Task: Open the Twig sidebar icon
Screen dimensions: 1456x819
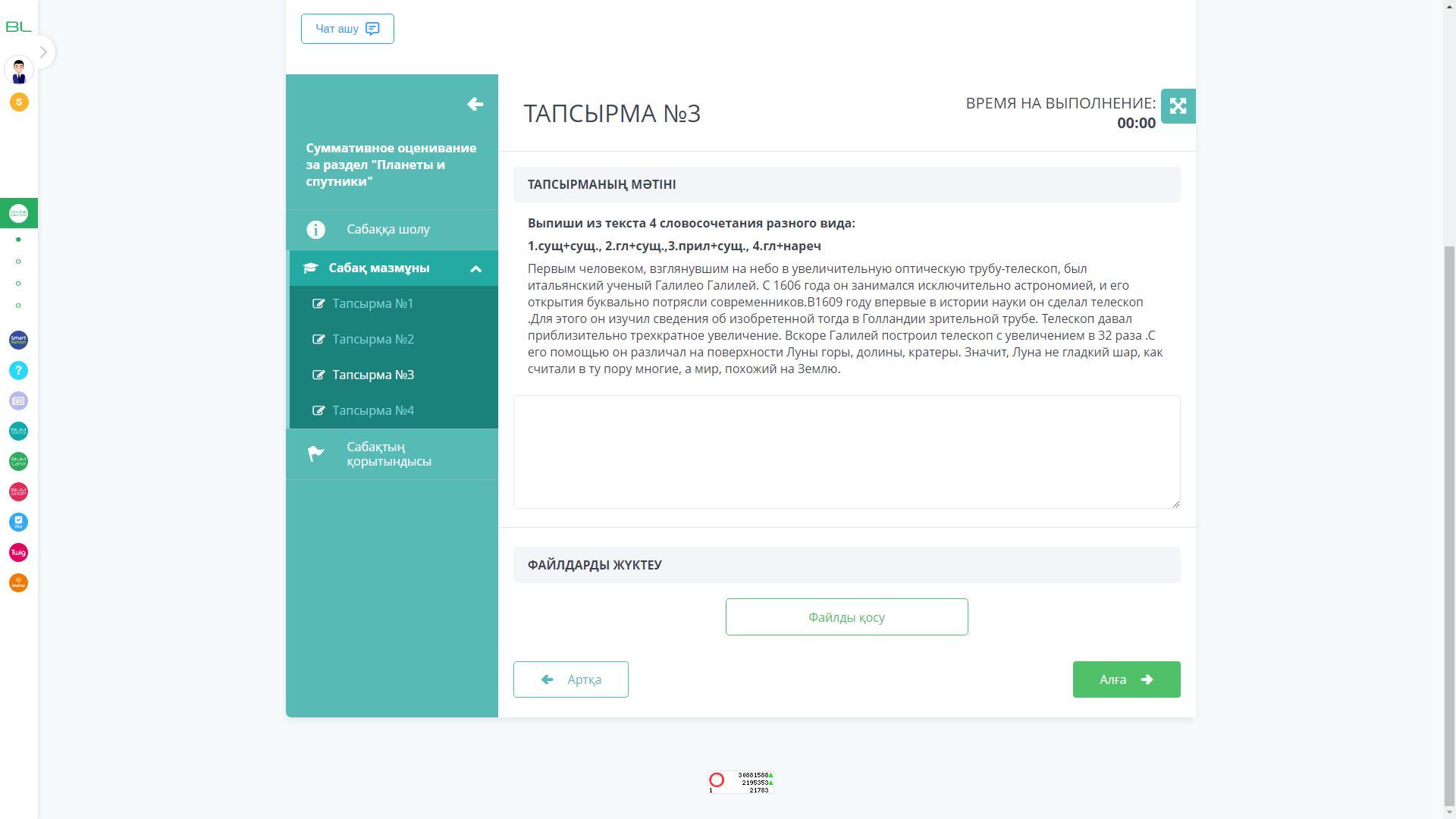Action: tap(18, 553)
